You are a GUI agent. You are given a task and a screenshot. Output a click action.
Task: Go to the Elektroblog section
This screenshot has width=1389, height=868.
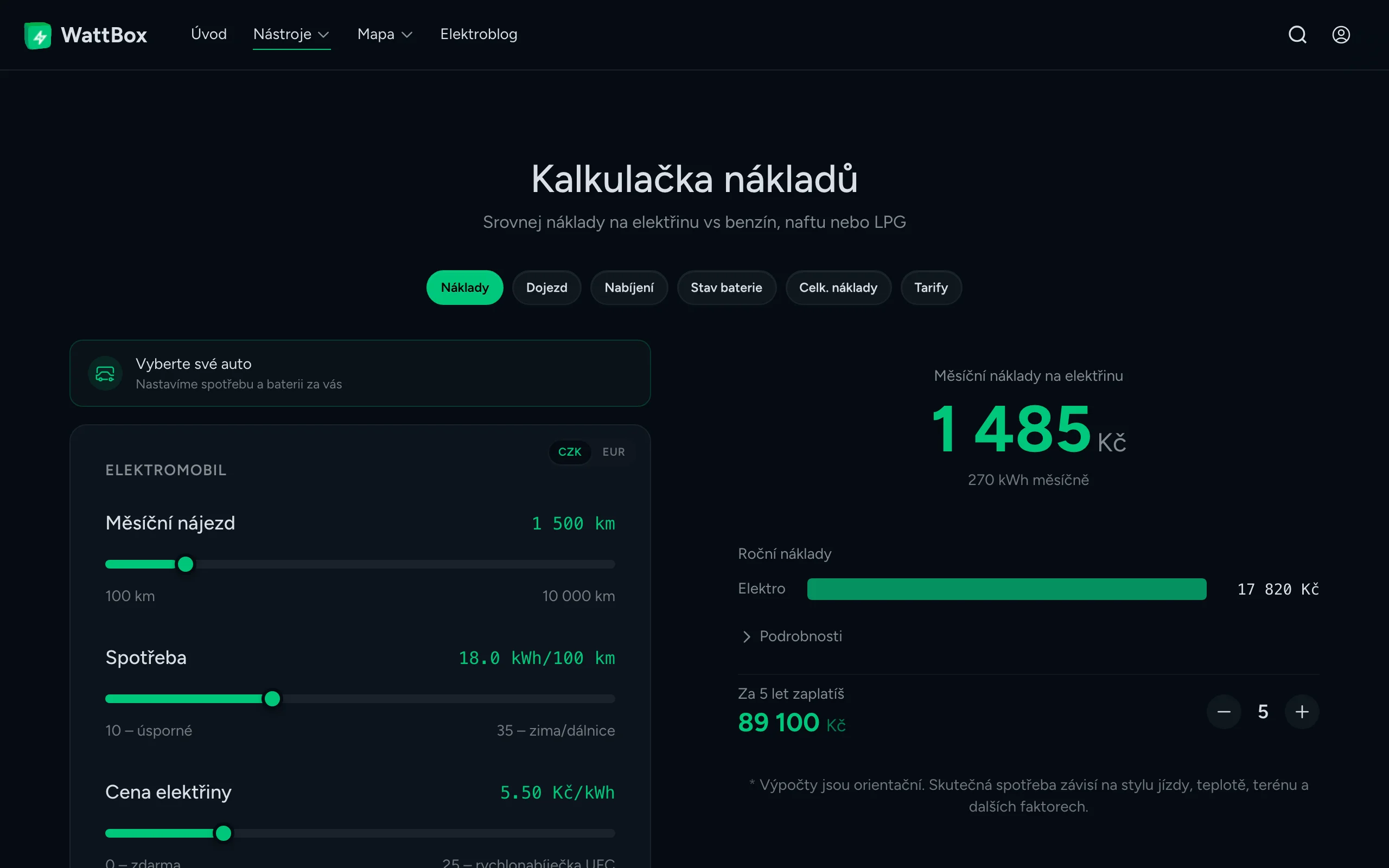click(478, 34)
